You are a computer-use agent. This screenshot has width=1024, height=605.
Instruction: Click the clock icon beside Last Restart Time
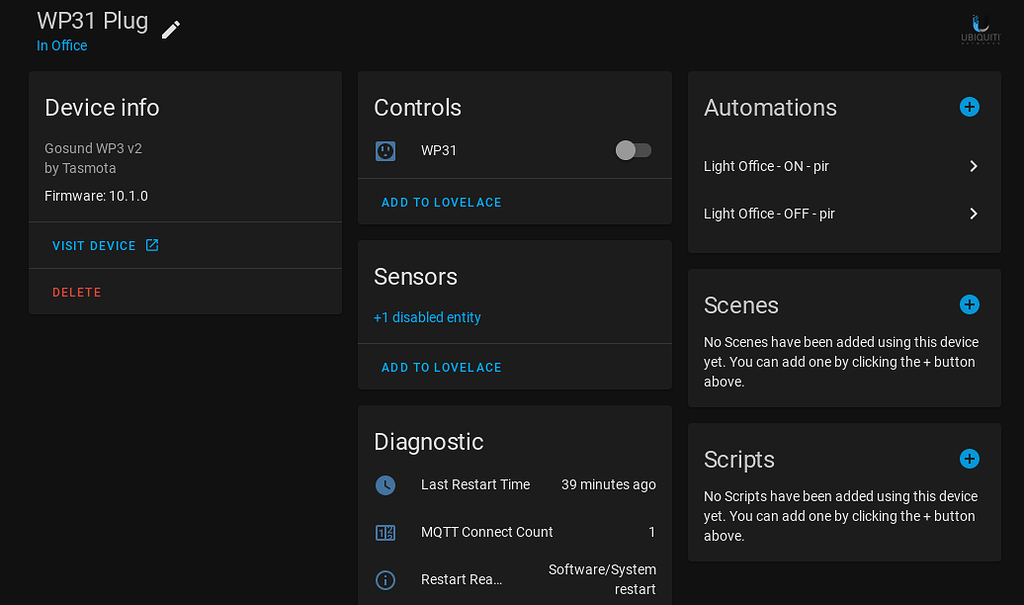pyautogui.click(x=385, y=484)
